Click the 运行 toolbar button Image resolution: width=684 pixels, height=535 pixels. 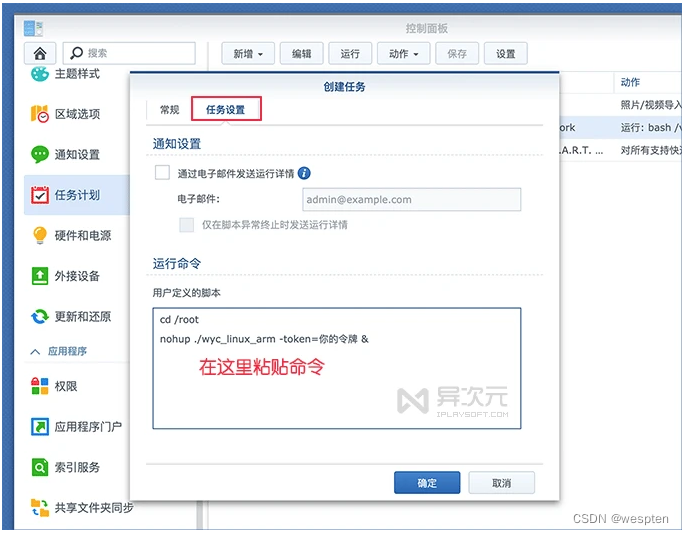350,54
